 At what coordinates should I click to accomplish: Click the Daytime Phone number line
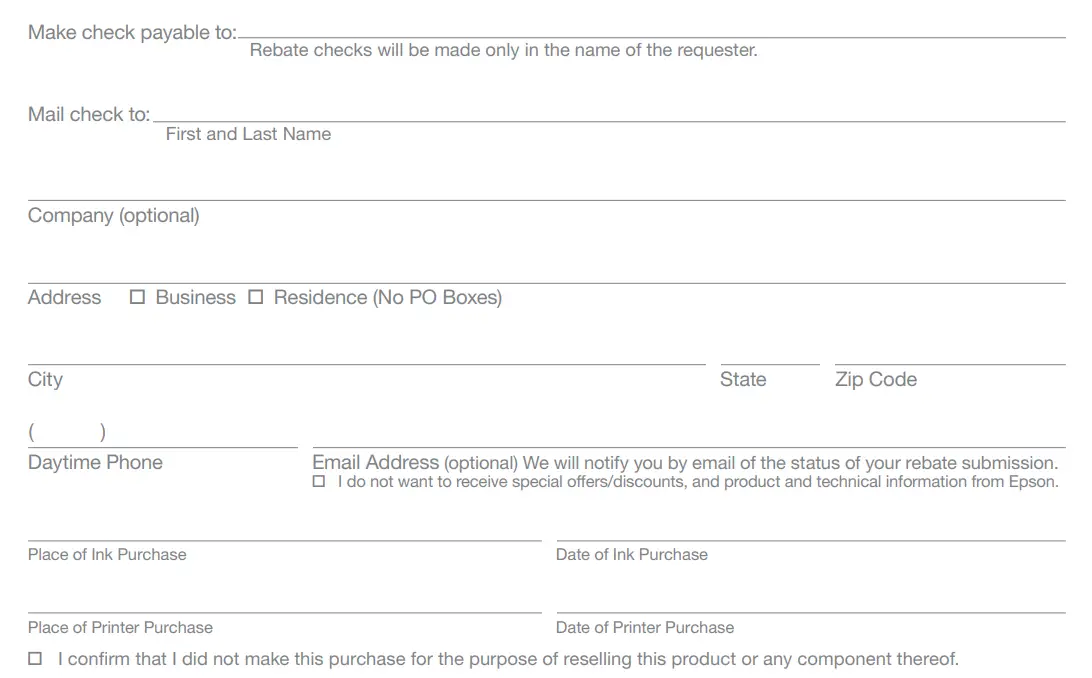[200, 436]
